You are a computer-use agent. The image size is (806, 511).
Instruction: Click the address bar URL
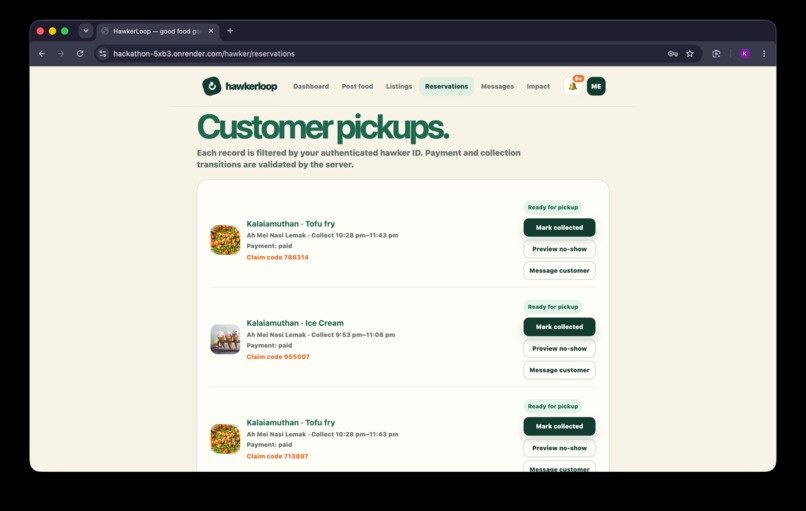pos(204,53)
